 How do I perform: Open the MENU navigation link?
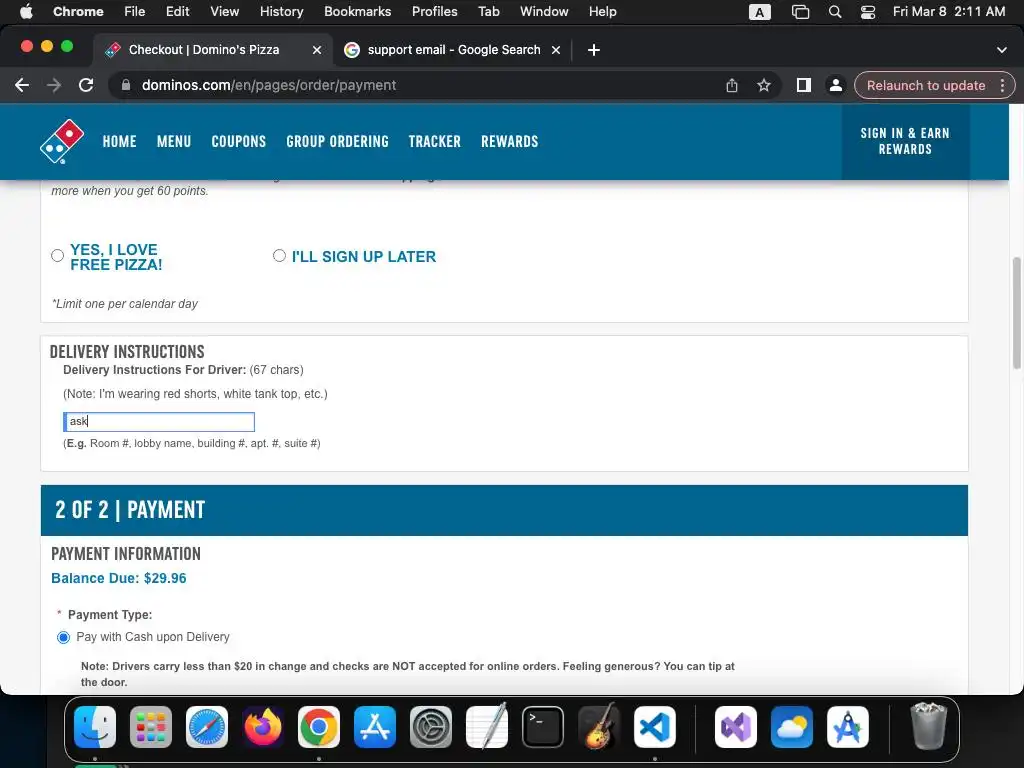click(174, 142)
